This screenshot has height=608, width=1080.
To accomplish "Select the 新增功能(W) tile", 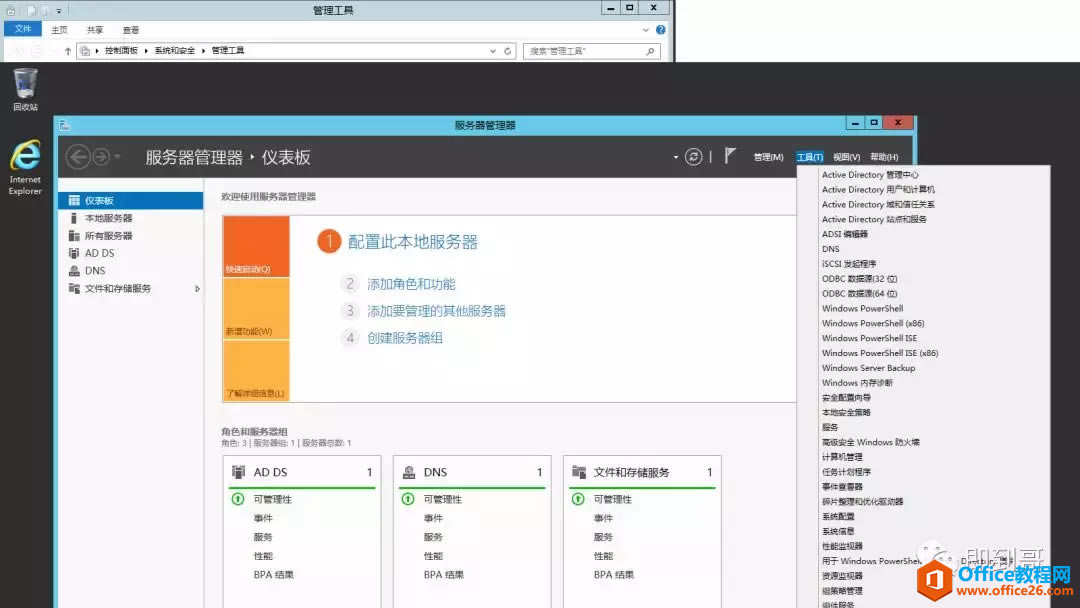I will tap(256, 308).
